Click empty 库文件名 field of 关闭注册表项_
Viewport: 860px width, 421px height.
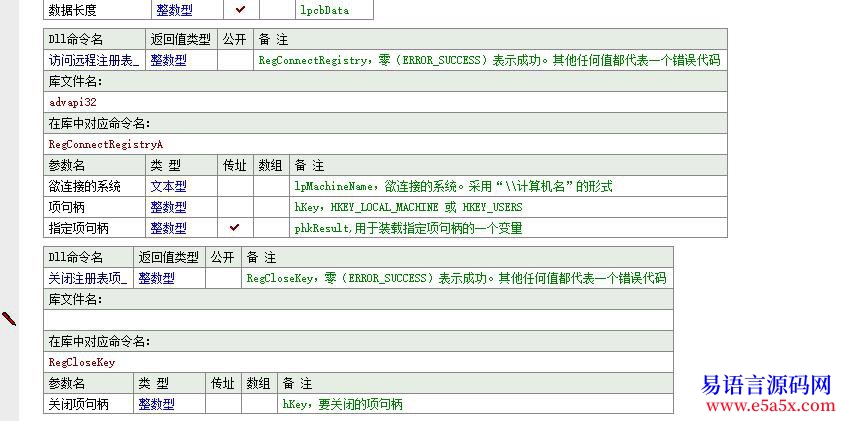(x=358, y=320)
